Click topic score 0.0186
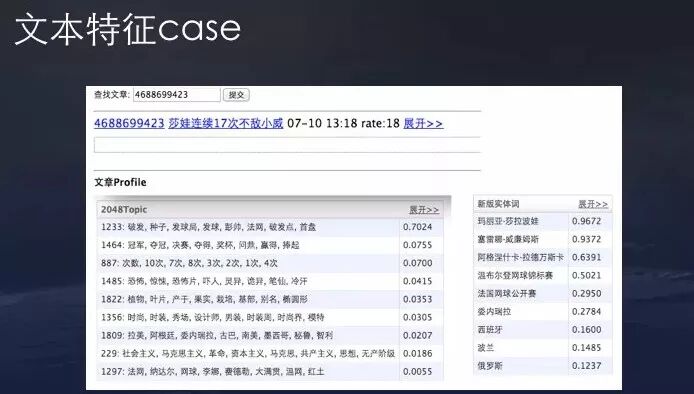Viewport: 694px width, 394px height. [x=417, y=353]
